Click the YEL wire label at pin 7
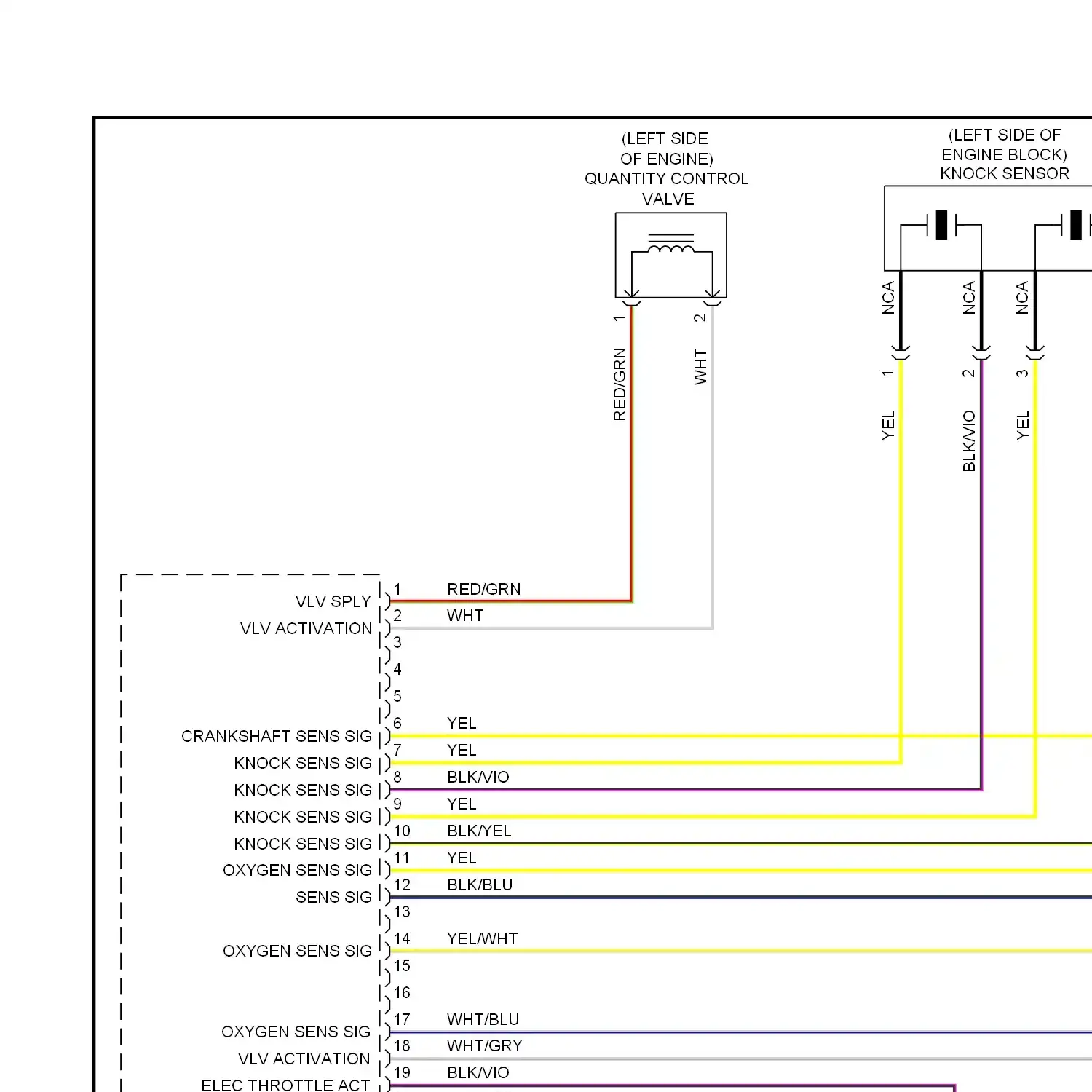Screen dimensions: 1092x1092 [462, 750]
